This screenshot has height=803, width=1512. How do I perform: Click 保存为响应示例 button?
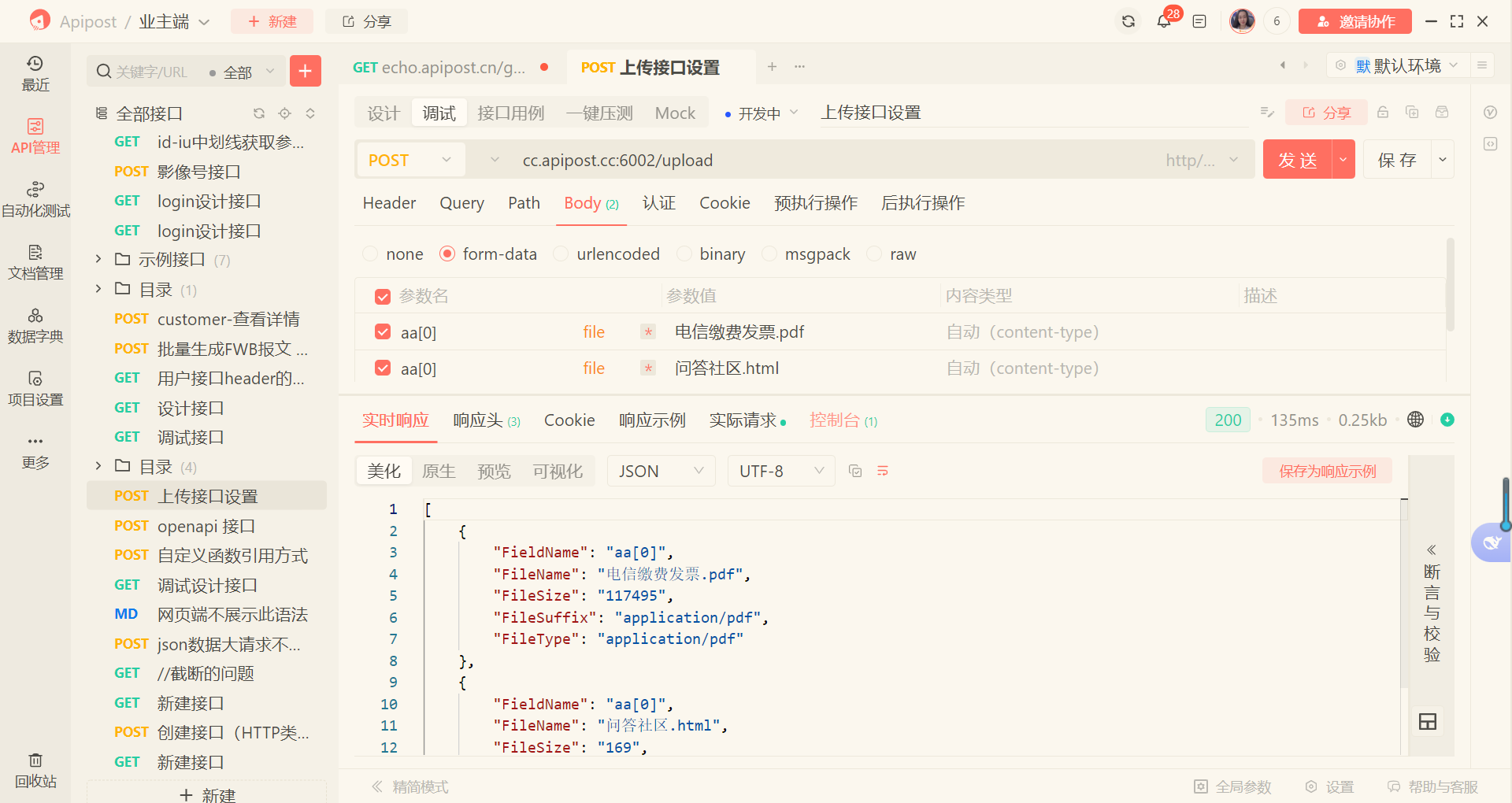click(1328, 471)
